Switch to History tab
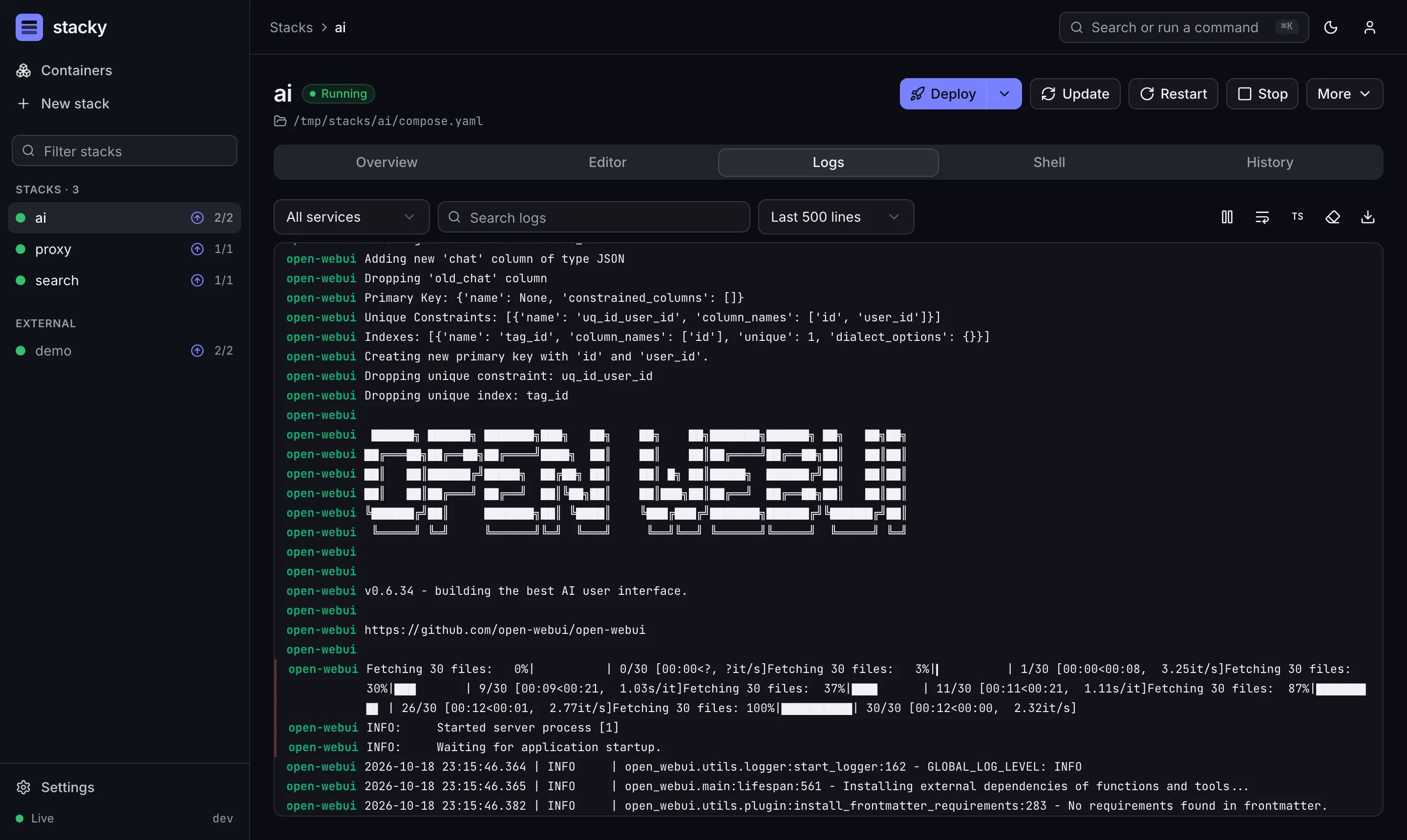The image size is (1407, 840). (1270, 163)
